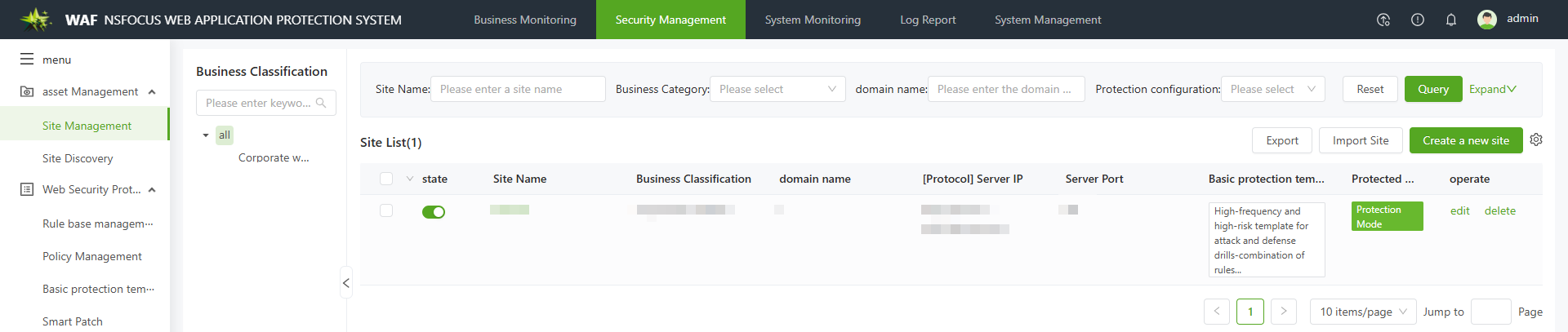Open the Log Report tab
The image size is (1568, 332).
tap(927, 20)
